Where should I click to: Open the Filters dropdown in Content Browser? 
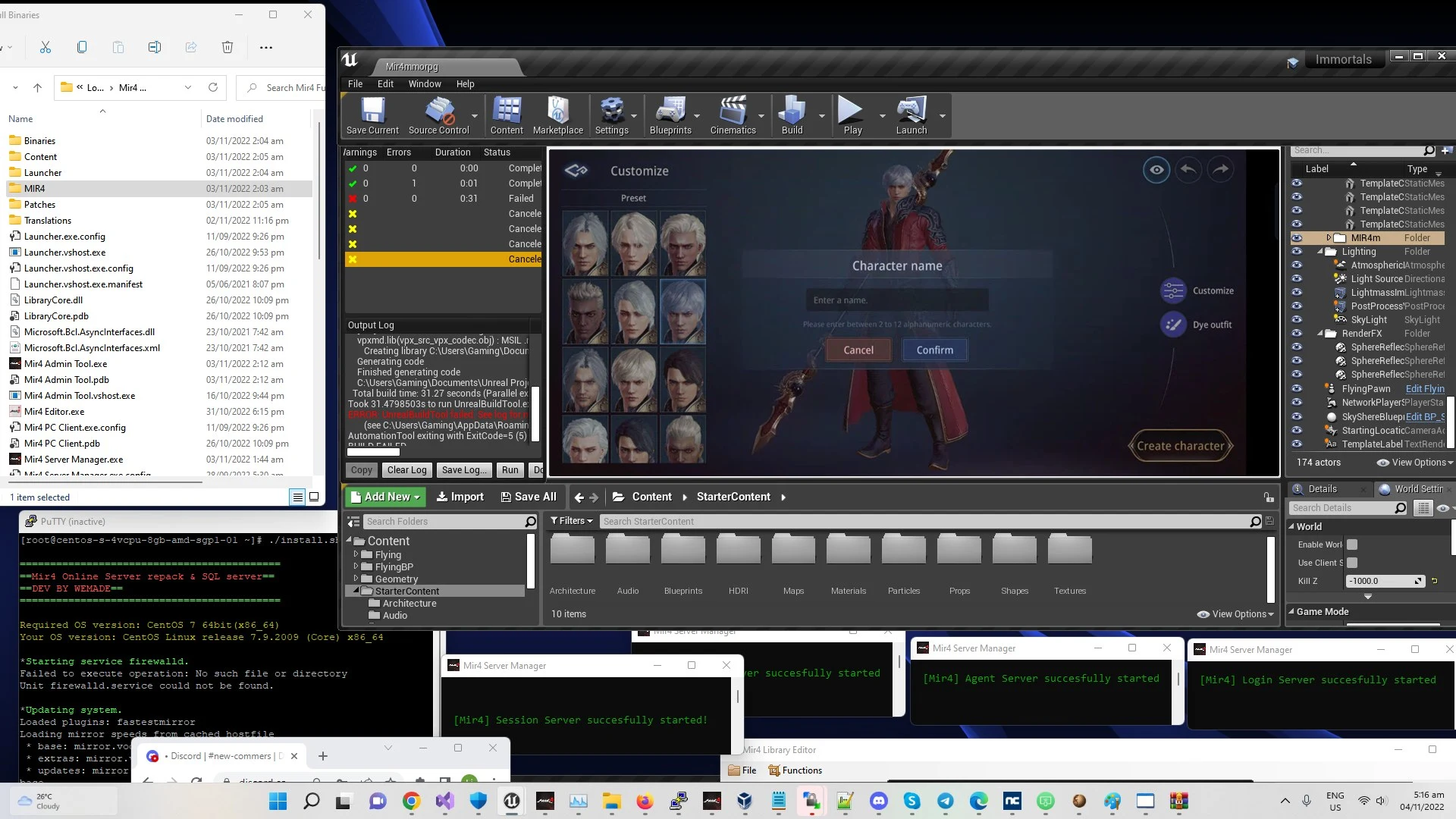point(572,521)
